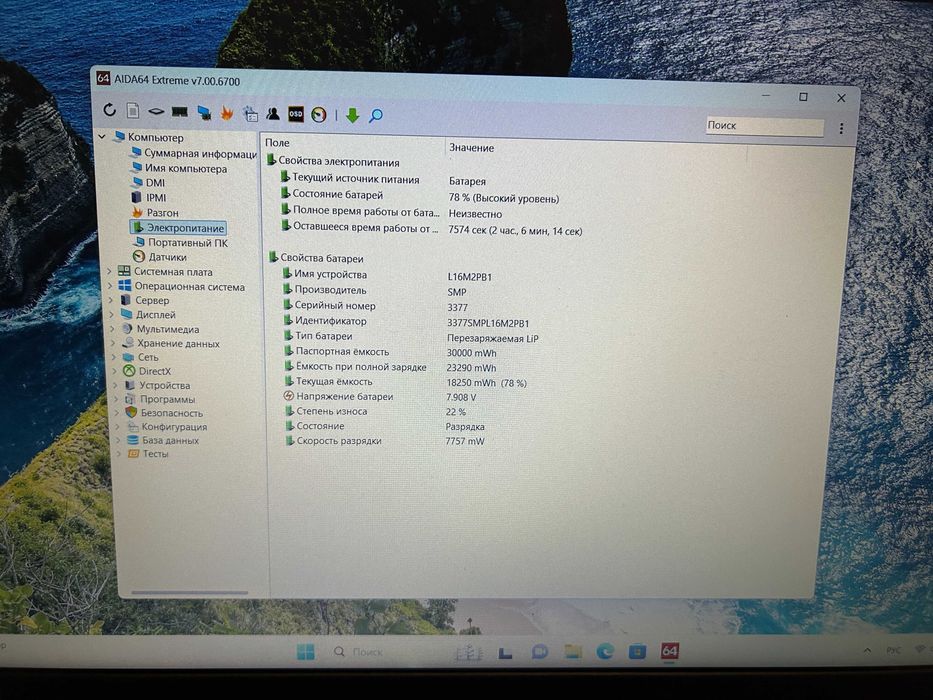Launch Microsoft Edge from the taskbar
Viewport: 933px width, 700px height.
[x=605, y=651]
